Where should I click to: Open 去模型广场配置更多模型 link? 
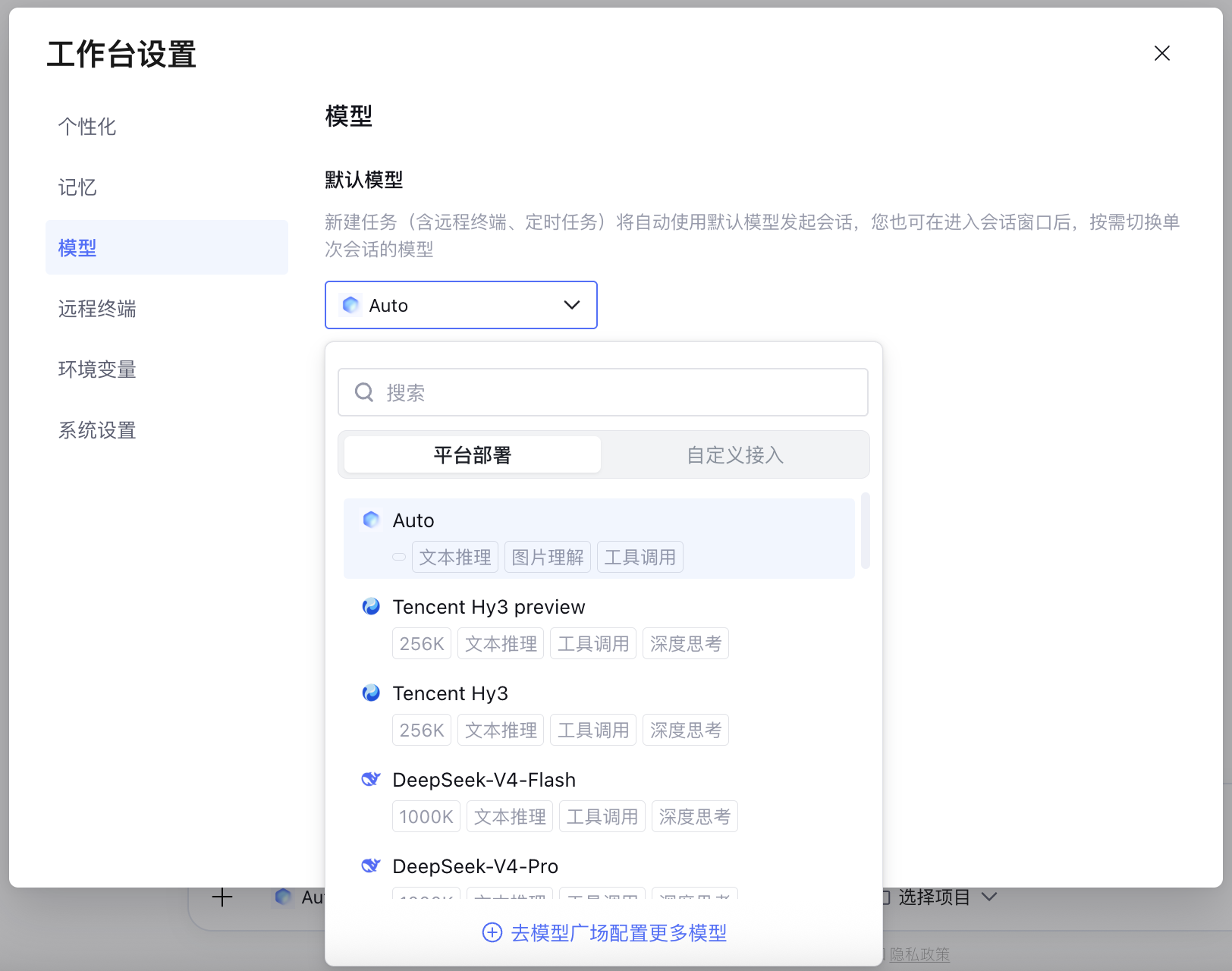pyautogui.click(x=605, y=932)
